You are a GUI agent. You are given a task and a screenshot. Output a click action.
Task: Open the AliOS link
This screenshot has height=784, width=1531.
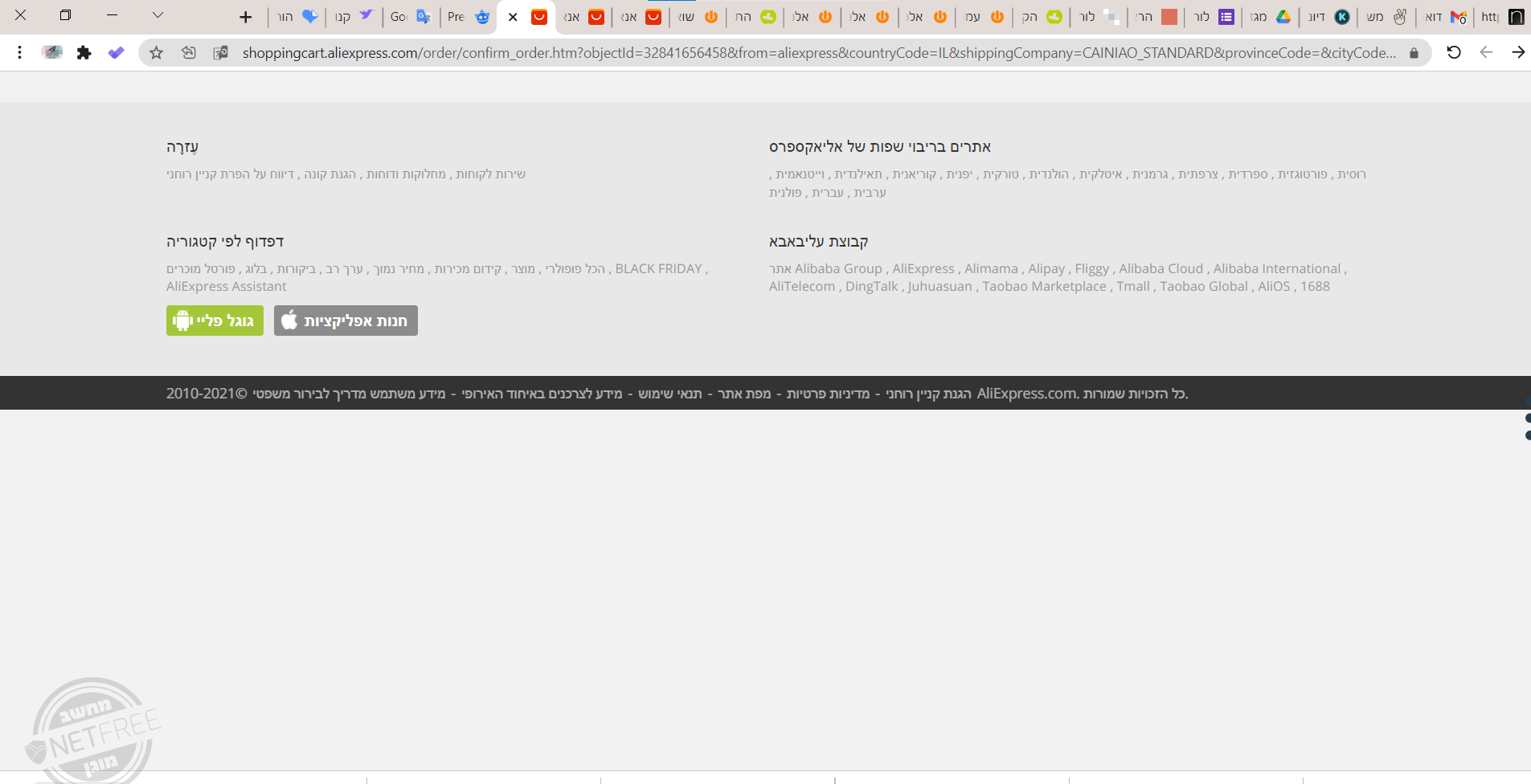pyautogui.click(x=1274, y=287)
